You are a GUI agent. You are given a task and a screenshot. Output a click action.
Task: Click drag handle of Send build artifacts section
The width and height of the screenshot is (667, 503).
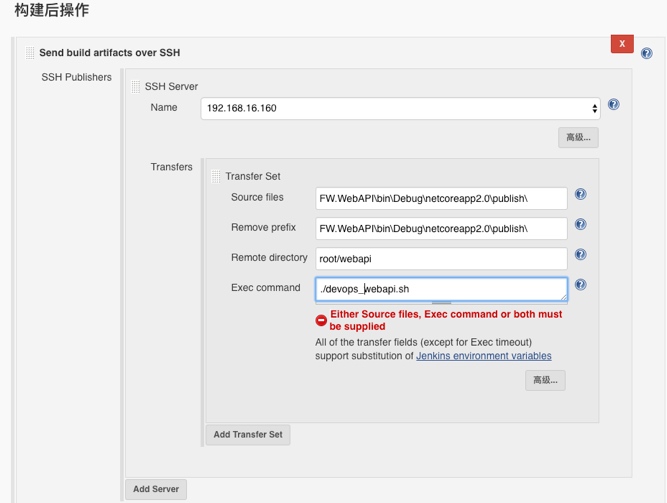tap(31, 53)
